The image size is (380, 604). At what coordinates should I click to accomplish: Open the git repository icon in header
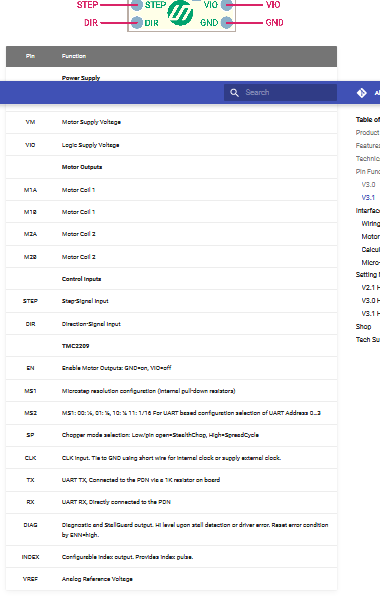[x=362, y=93]
